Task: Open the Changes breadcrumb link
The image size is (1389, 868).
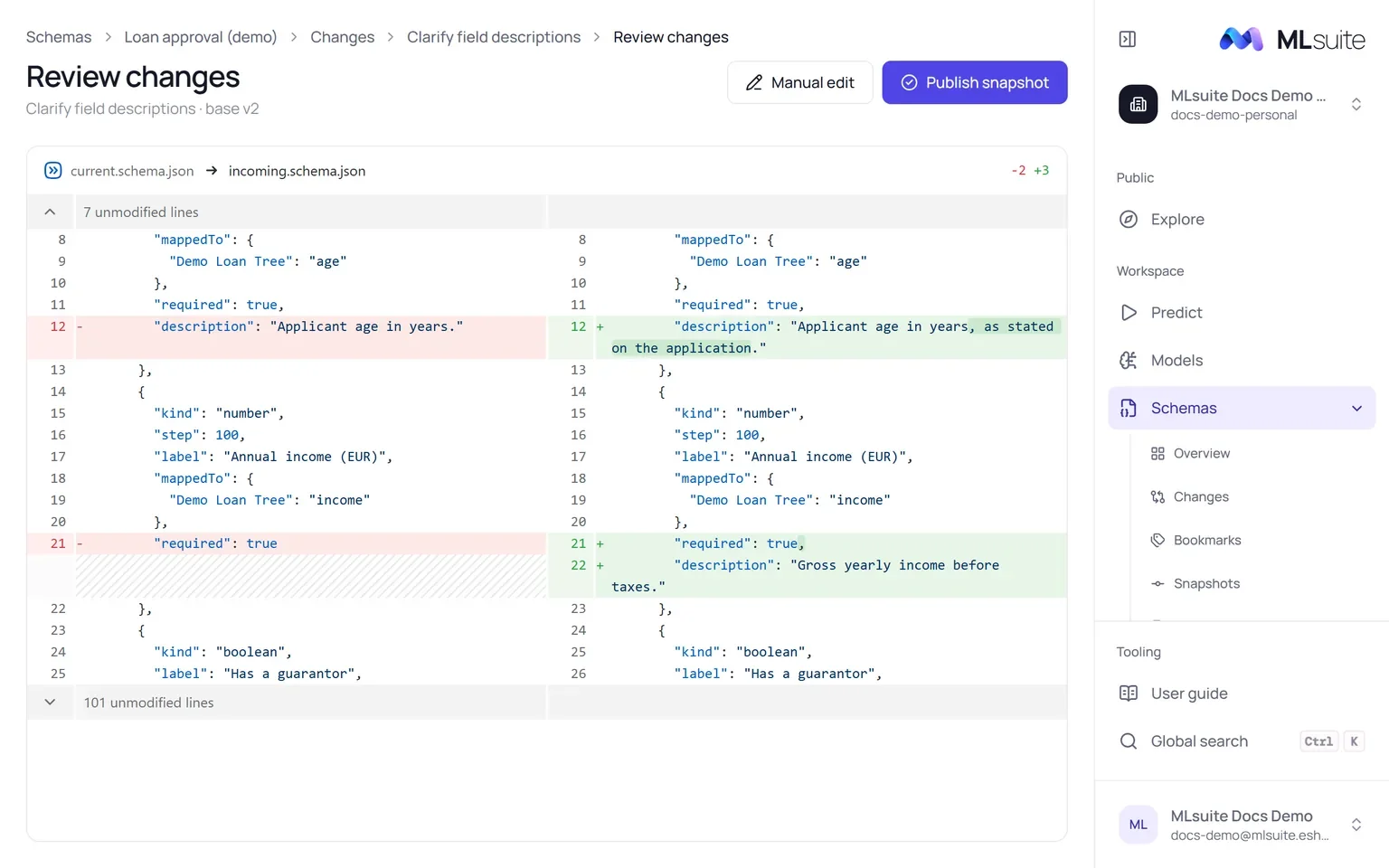Action: 342,37
